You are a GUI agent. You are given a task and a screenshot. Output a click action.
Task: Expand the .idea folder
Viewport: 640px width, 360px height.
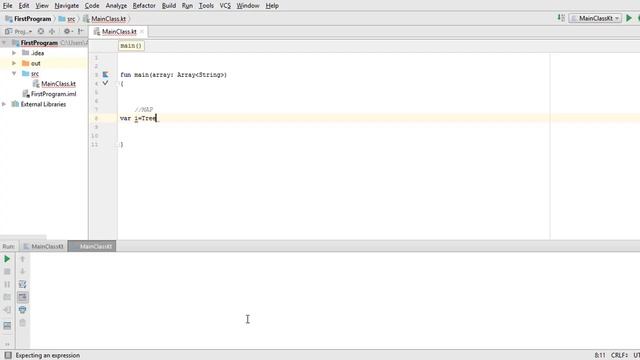[x=14, y=53]
